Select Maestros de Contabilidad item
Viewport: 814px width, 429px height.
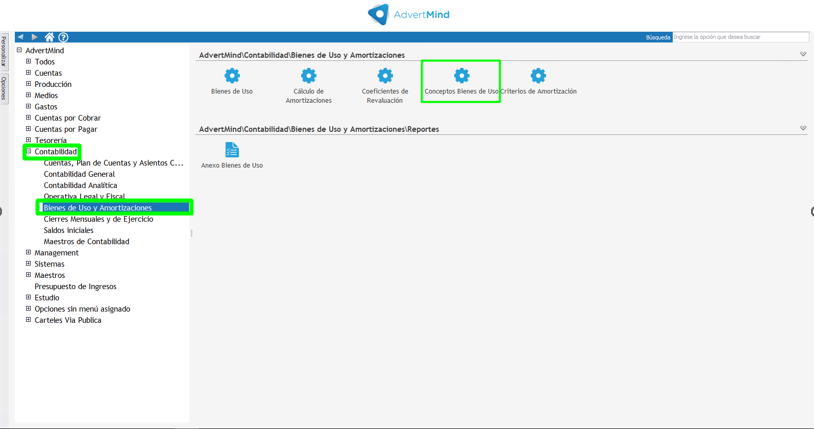[x=86, y=242]
